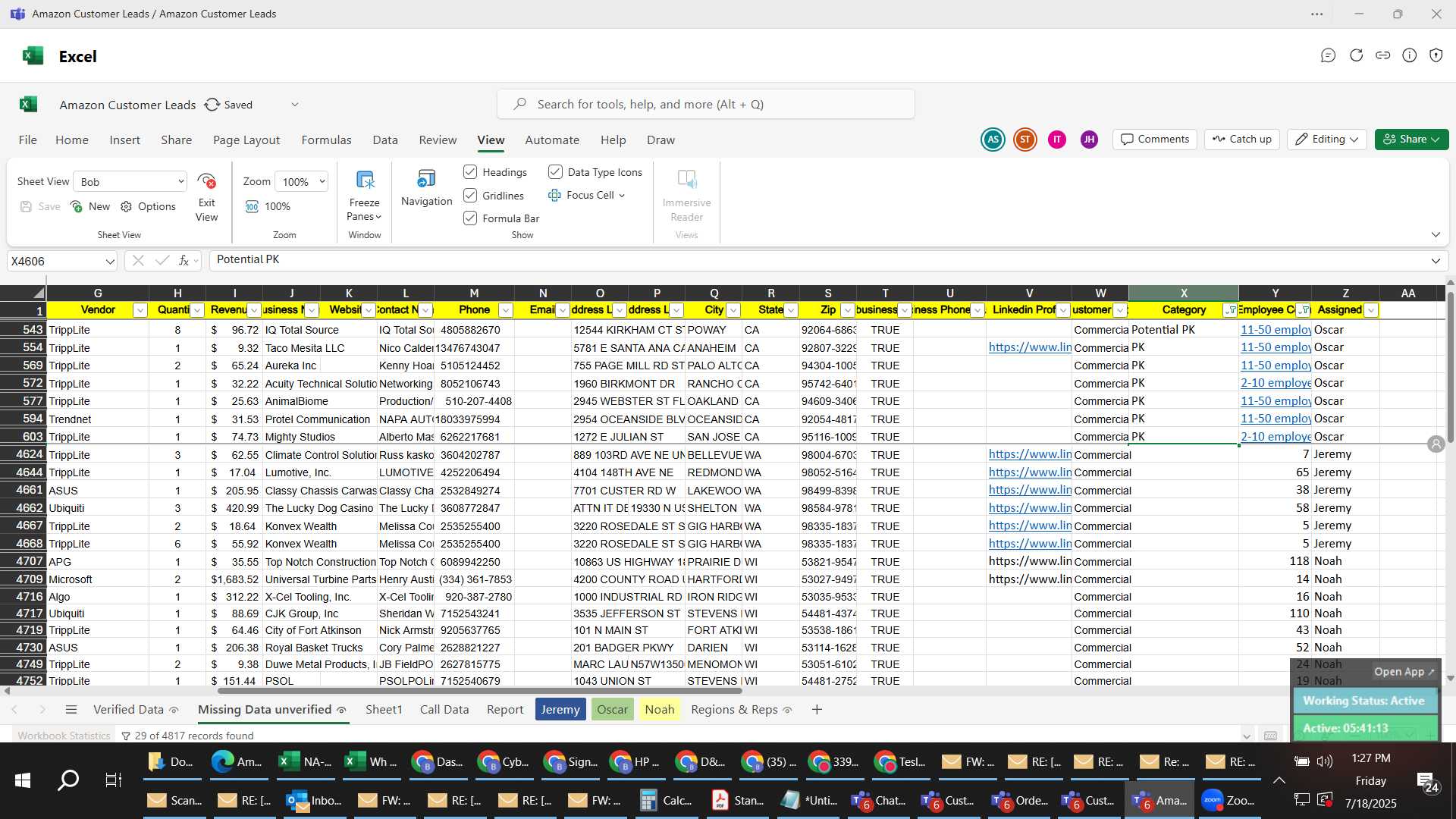Image resolution: width=1456 pixels, height=819 pixels.
Task: Open the Sheet View dropdown showing Bob
Action: (x=130, y=182)
